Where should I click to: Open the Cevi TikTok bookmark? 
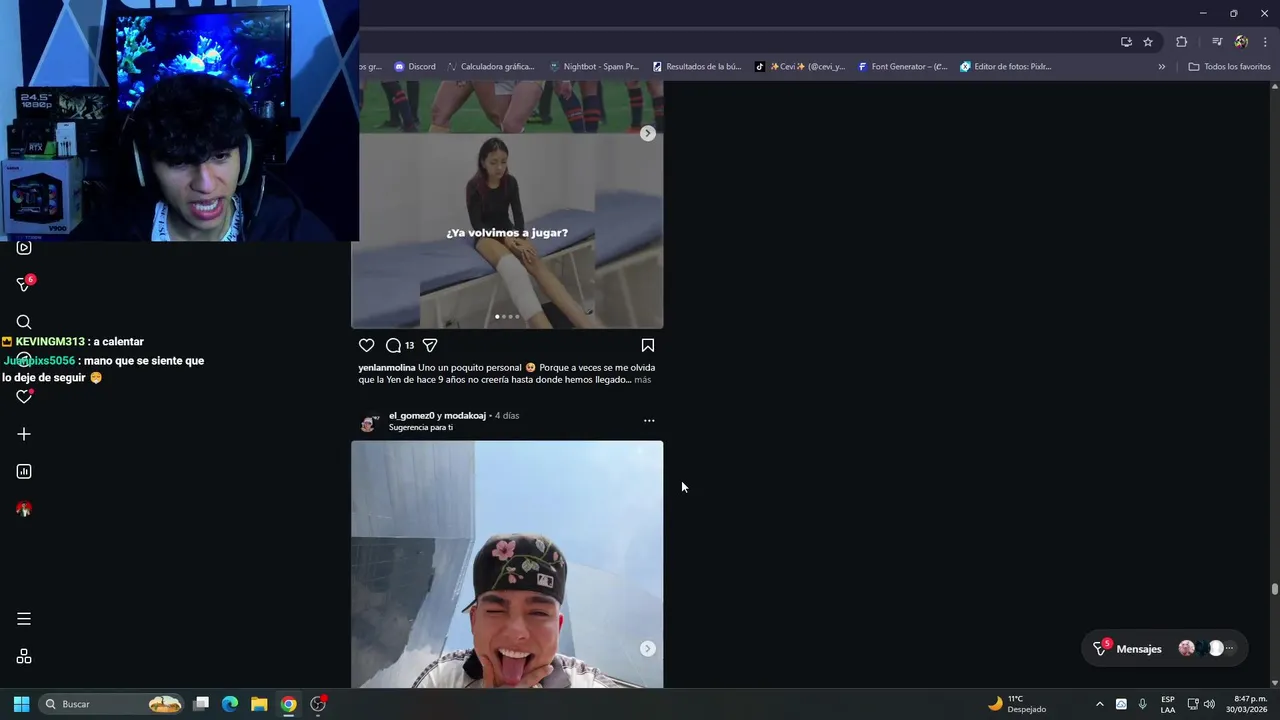click(x=799, y=67)
